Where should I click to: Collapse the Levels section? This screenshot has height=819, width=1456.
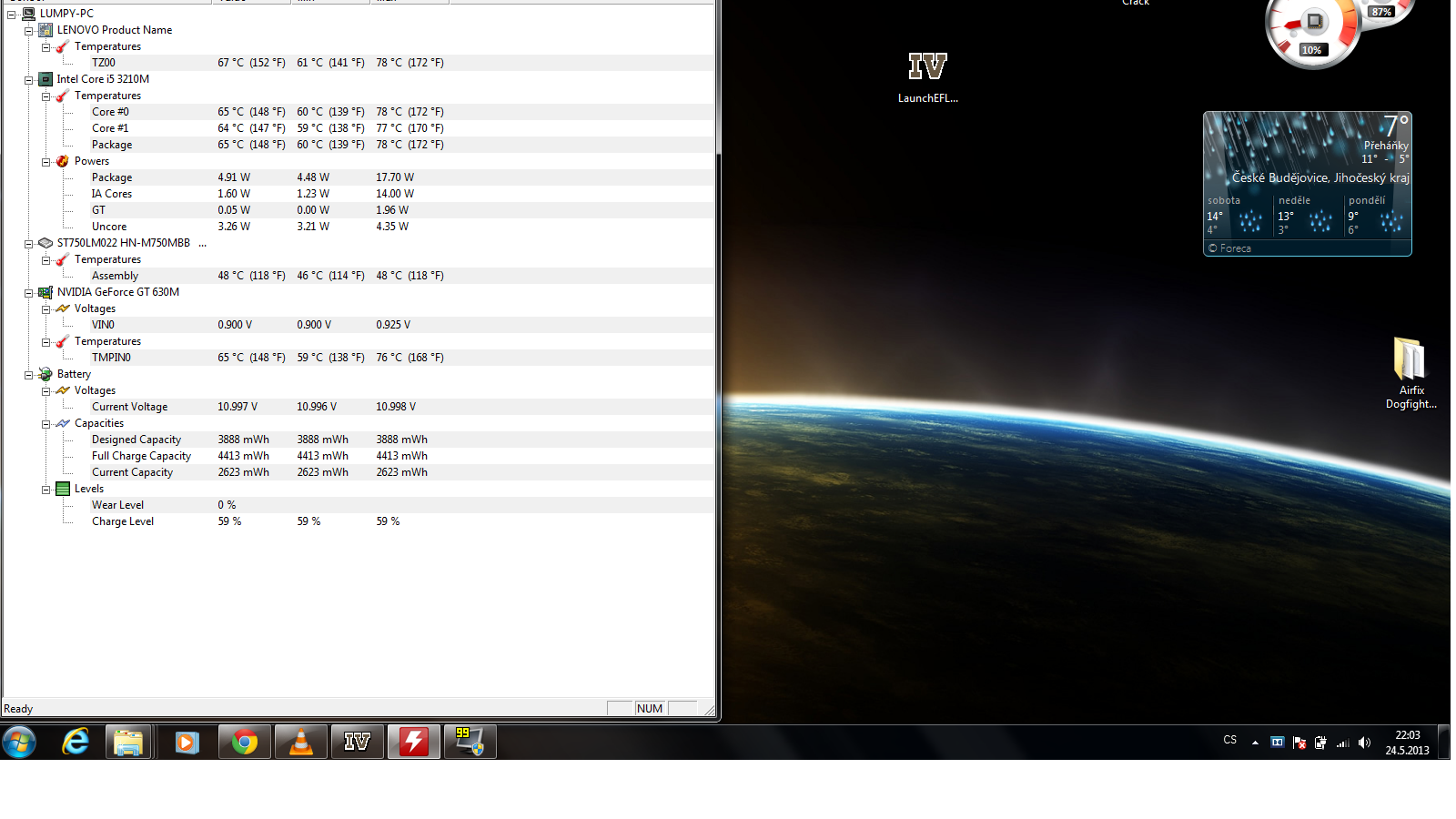tap(45, 490)
